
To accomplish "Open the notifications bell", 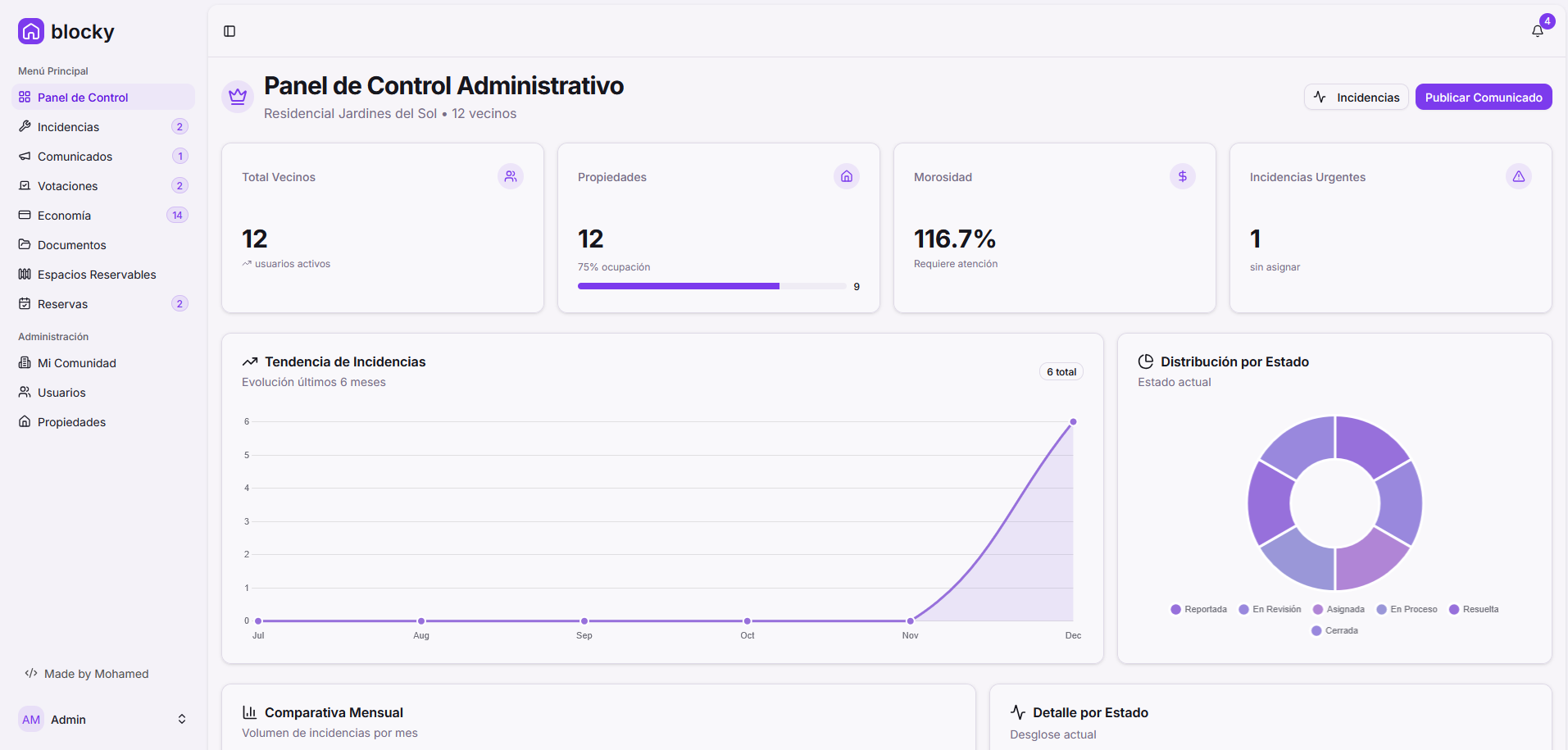I will pyautogui.click(x=1537, y=31).
